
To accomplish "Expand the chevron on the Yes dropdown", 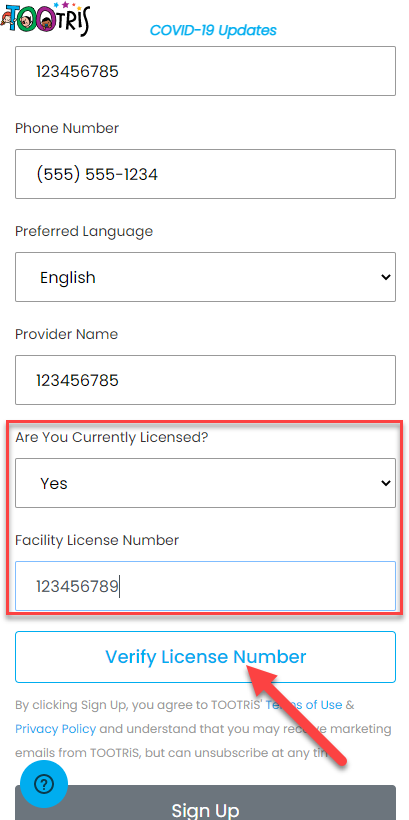I will click(x=385, y=483).
